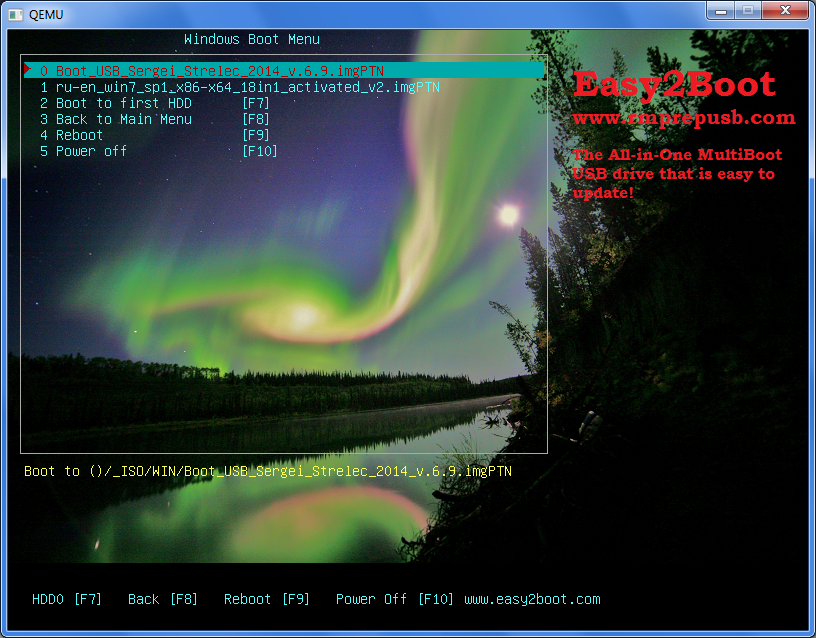This screenshot has height=638, width=816.
Task: Click Back [F8] in the bottom bar
Action: click(162, 599)
